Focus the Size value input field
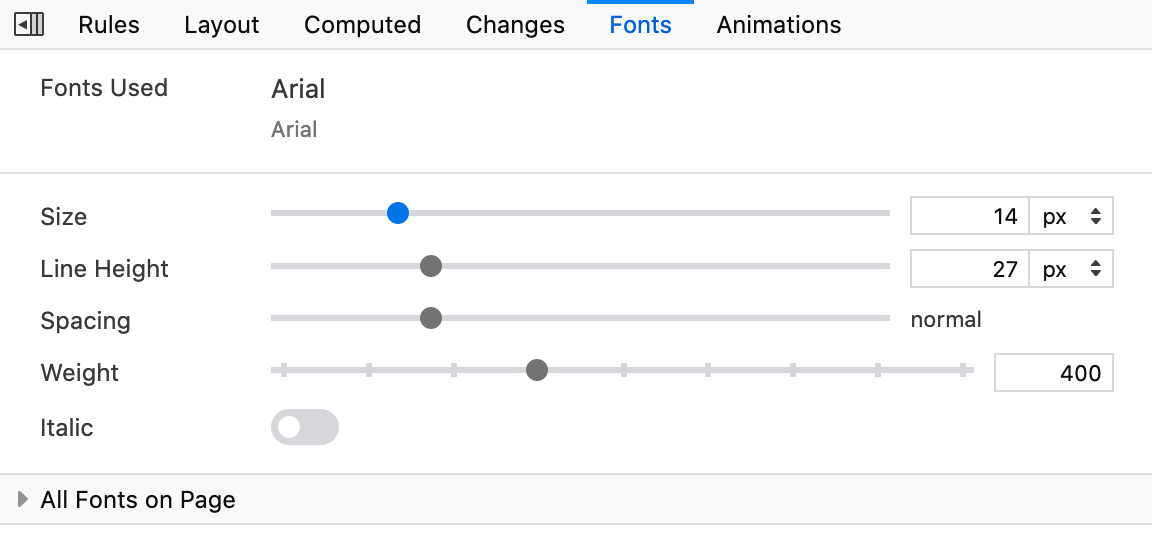The image size is (1152, 558). coord(969,216)
